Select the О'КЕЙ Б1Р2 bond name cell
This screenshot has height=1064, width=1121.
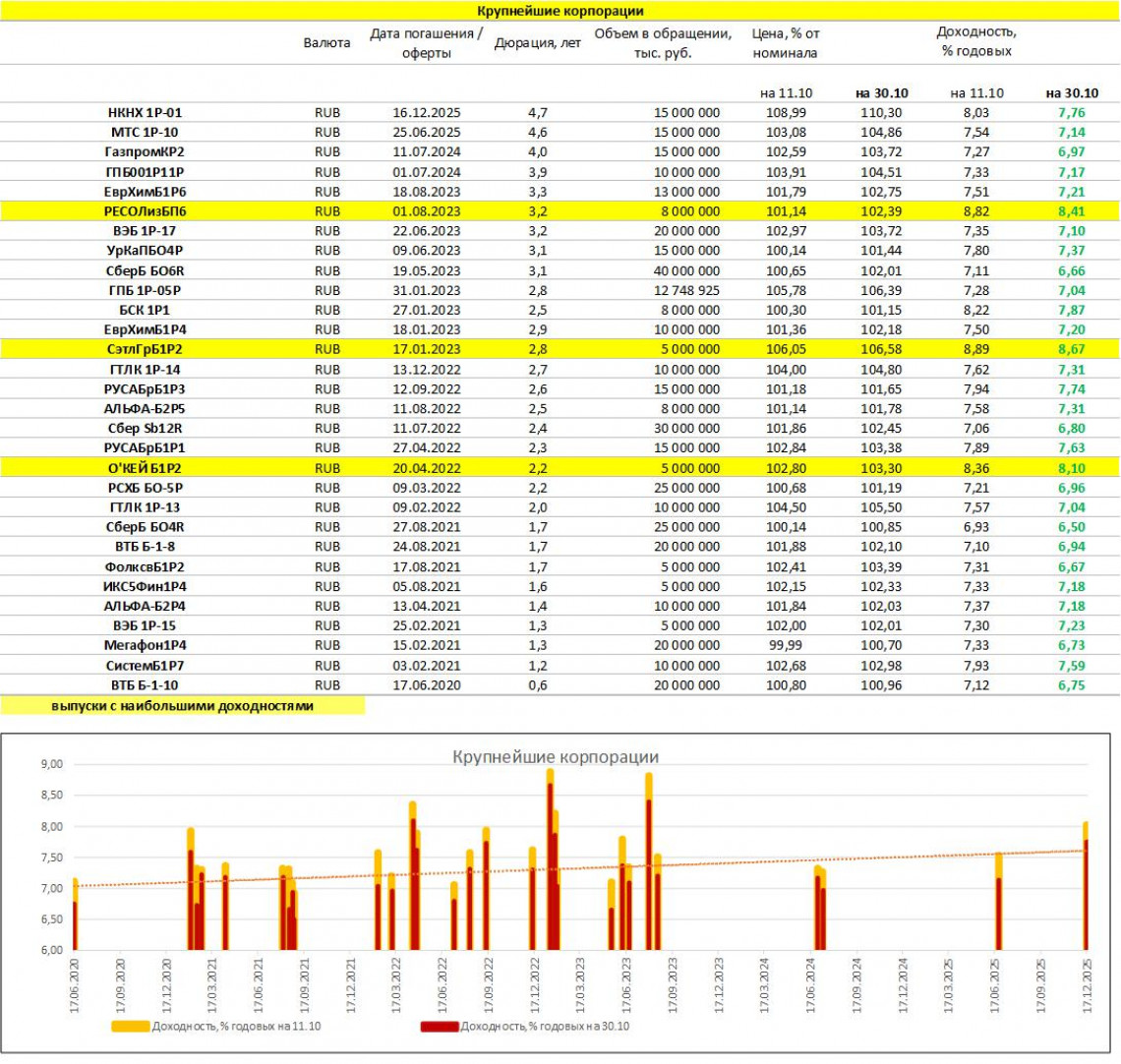(145, 468)
